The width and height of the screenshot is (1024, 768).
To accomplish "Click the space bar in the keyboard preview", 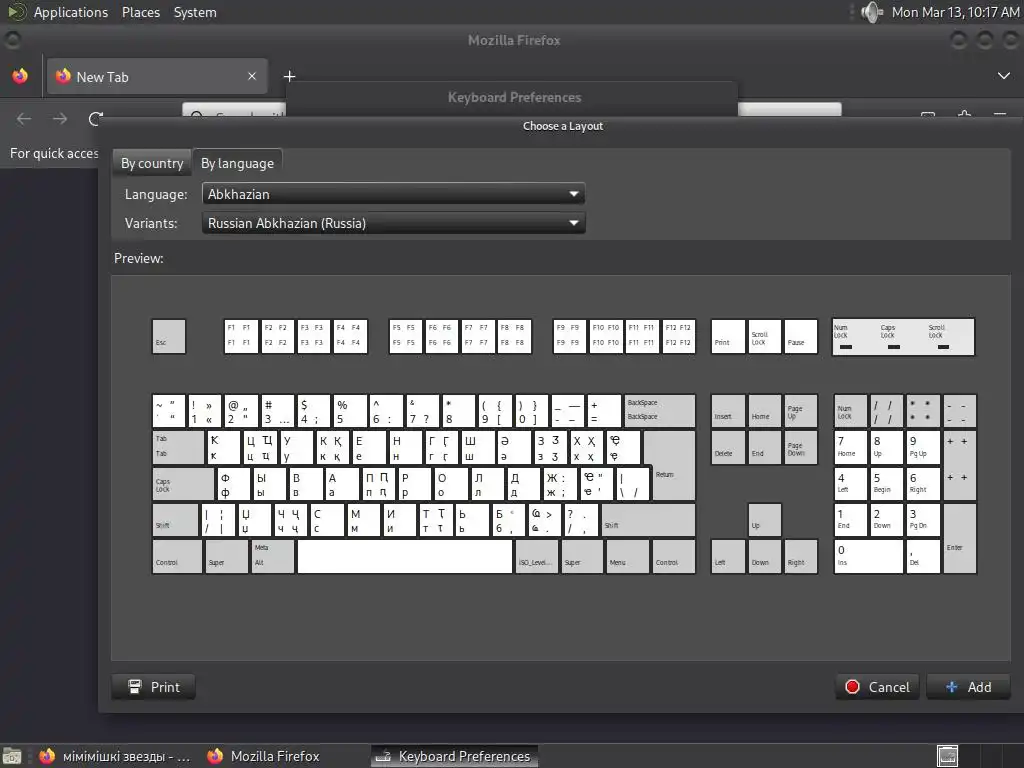I will pyautogui.click(x=405, y=556).
